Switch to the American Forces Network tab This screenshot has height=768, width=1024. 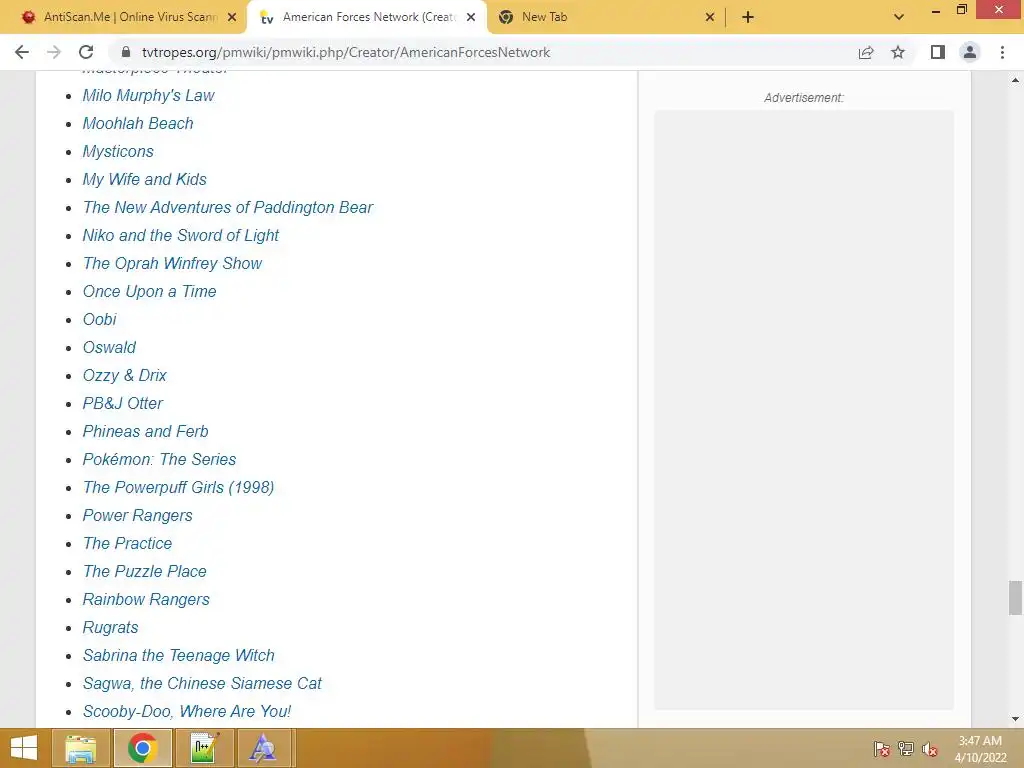(x=367, y=17)
